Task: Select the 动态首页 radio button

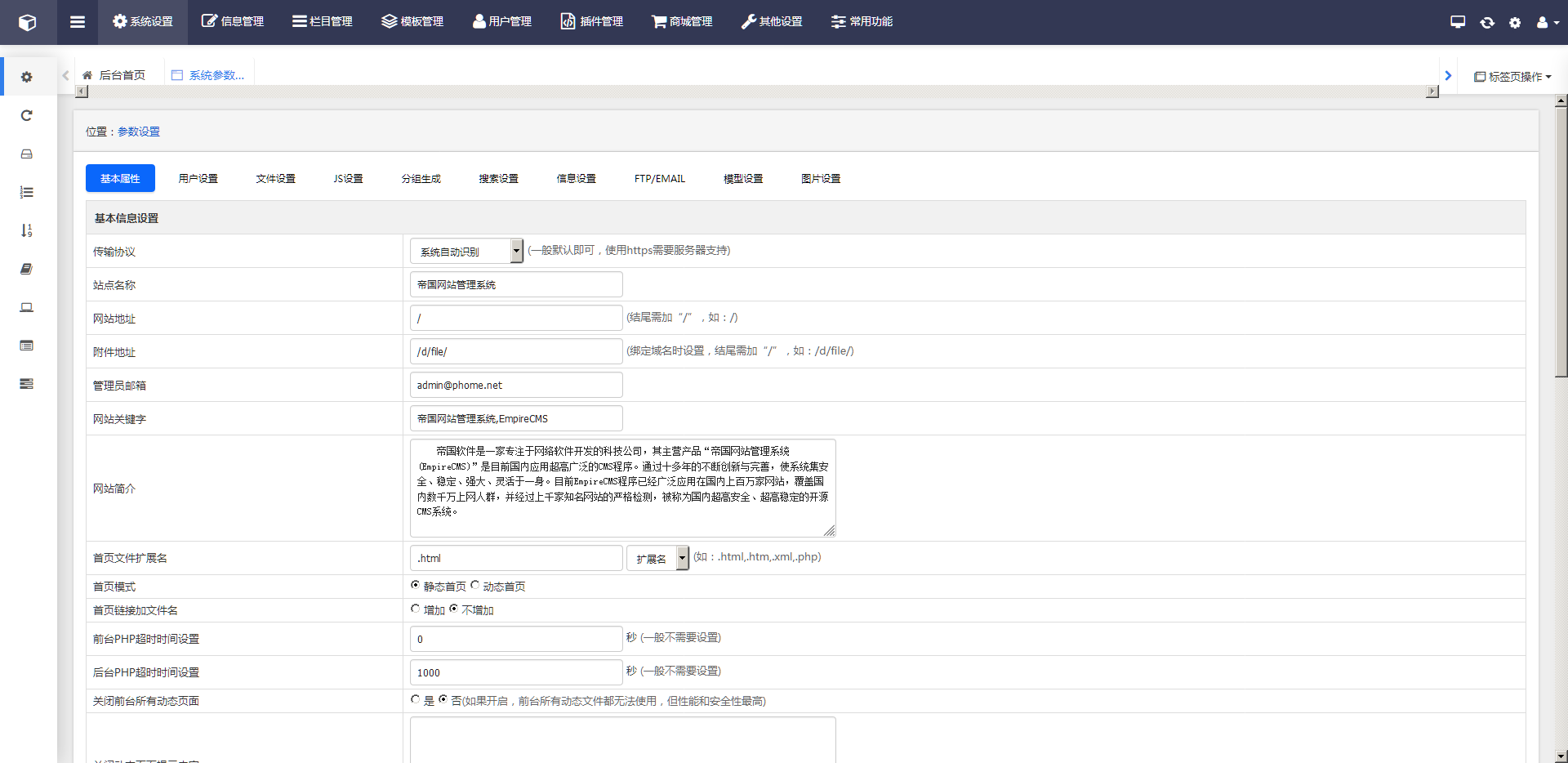Action: click(474, 585)
